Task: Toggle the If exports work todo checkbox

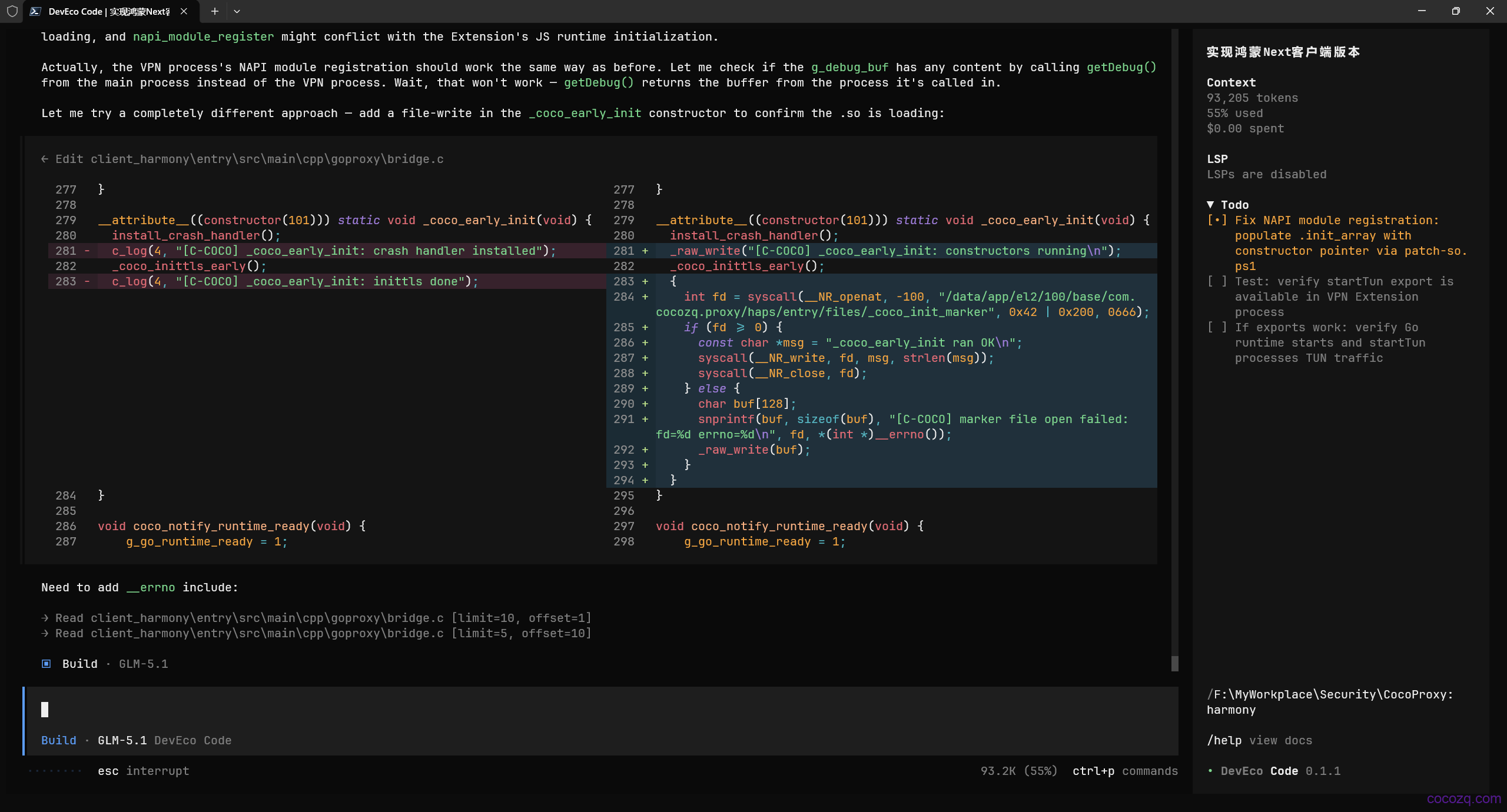Action: coord(1217,327)
